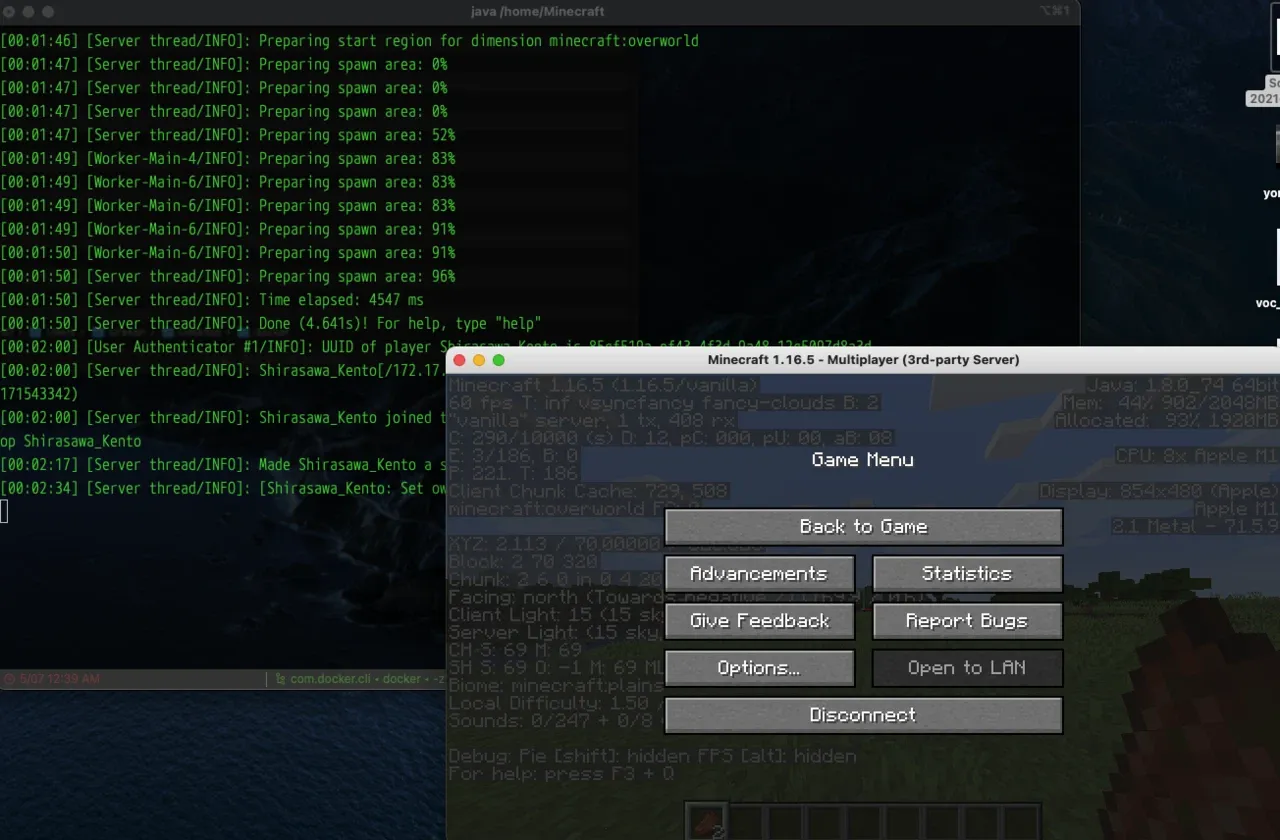Maximize the Minecraft window with green button
The width and height of the screenshot is (1280, 840).
tap(499, 360)
